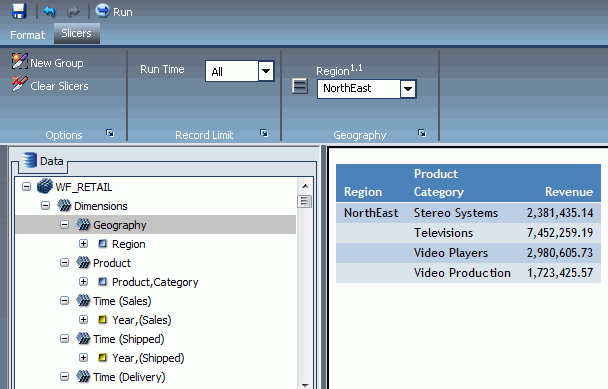
Task: Click the Product Category column header
Action: tap(439, 183)
